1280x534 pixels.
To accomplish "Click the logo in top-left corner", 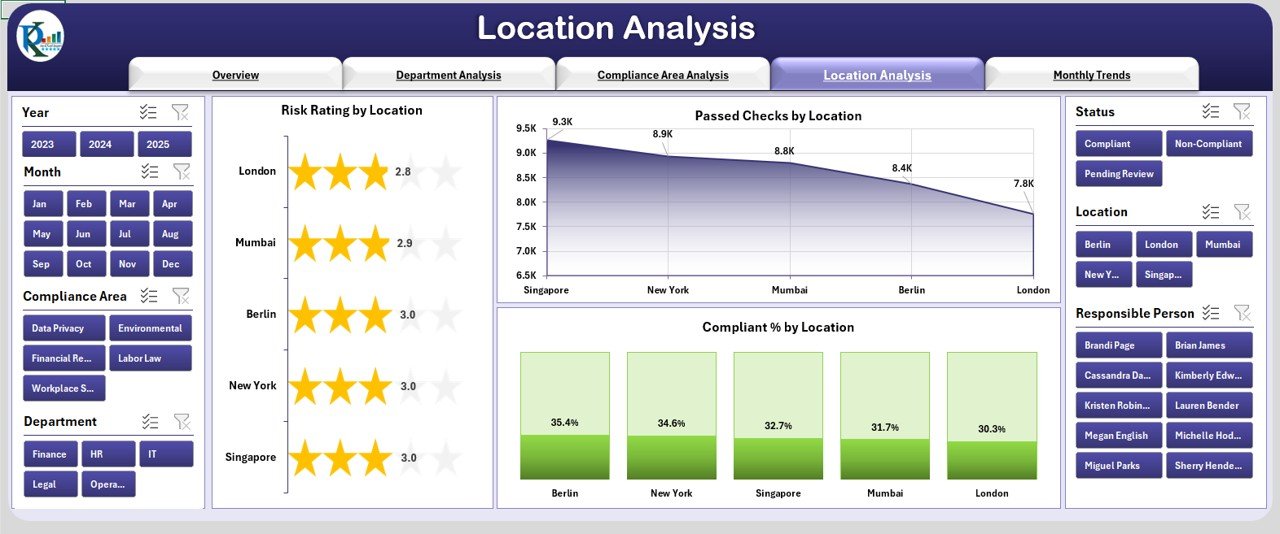I will (x=40, y=37).
